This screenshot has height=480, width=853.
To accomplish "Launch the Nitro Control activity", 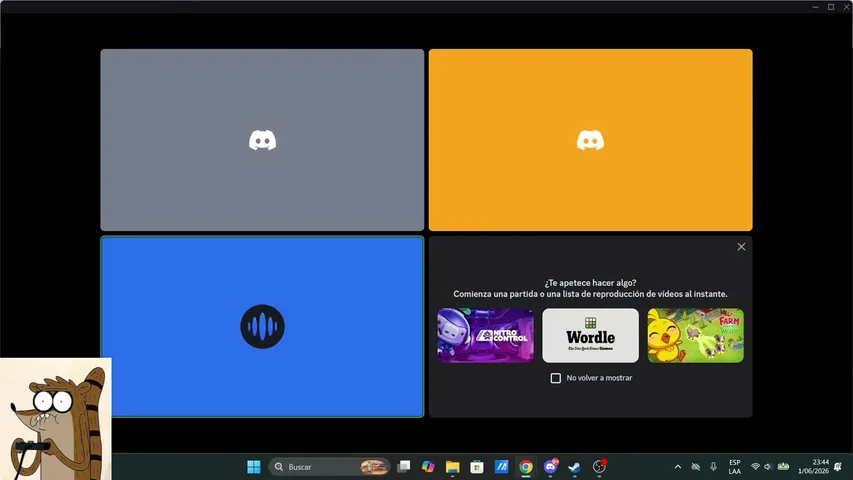I will point(485,335).
